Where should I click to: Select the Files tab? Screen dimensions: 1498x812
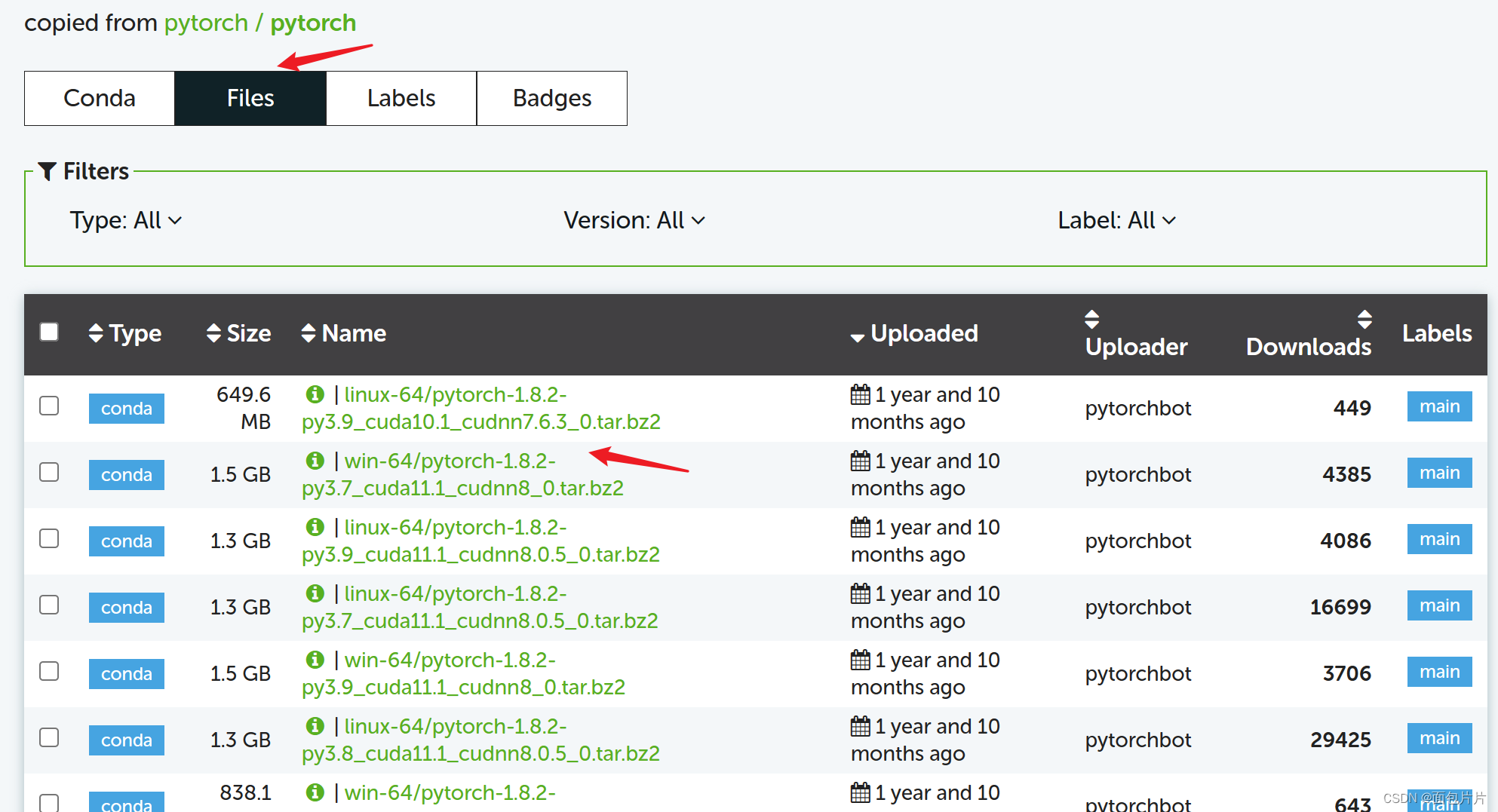(x=250, y=98)
